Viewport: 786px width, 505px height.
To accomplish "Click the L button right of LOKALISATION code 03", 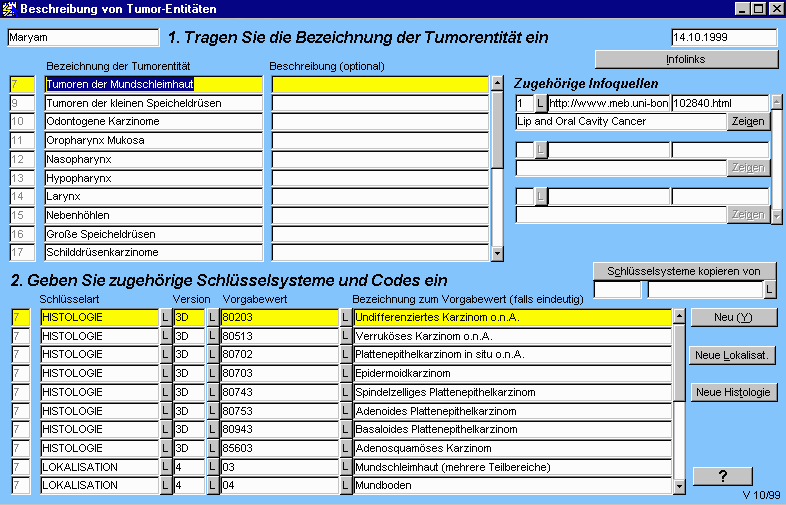I will point(346,468).
